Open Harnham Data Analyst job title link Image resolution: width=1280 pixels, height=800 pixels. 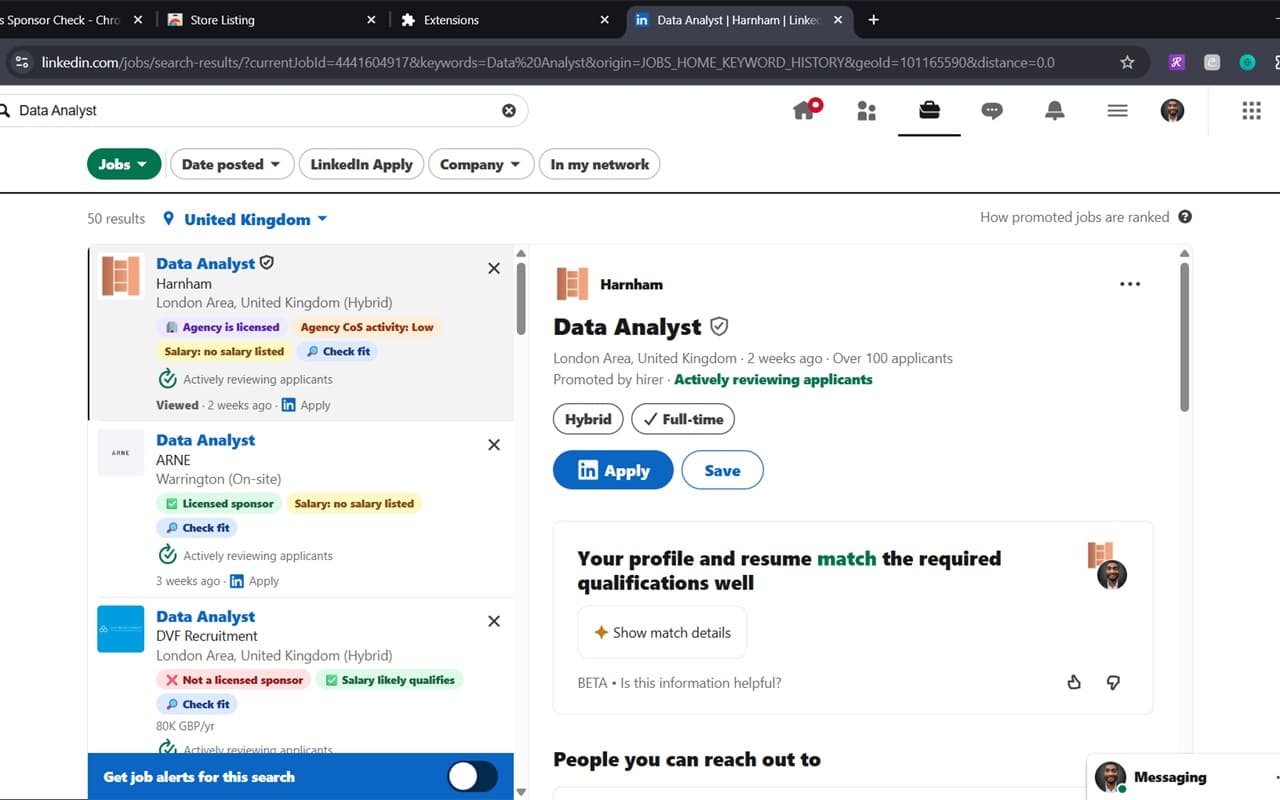pyautogui.click(x=206, y=263)
